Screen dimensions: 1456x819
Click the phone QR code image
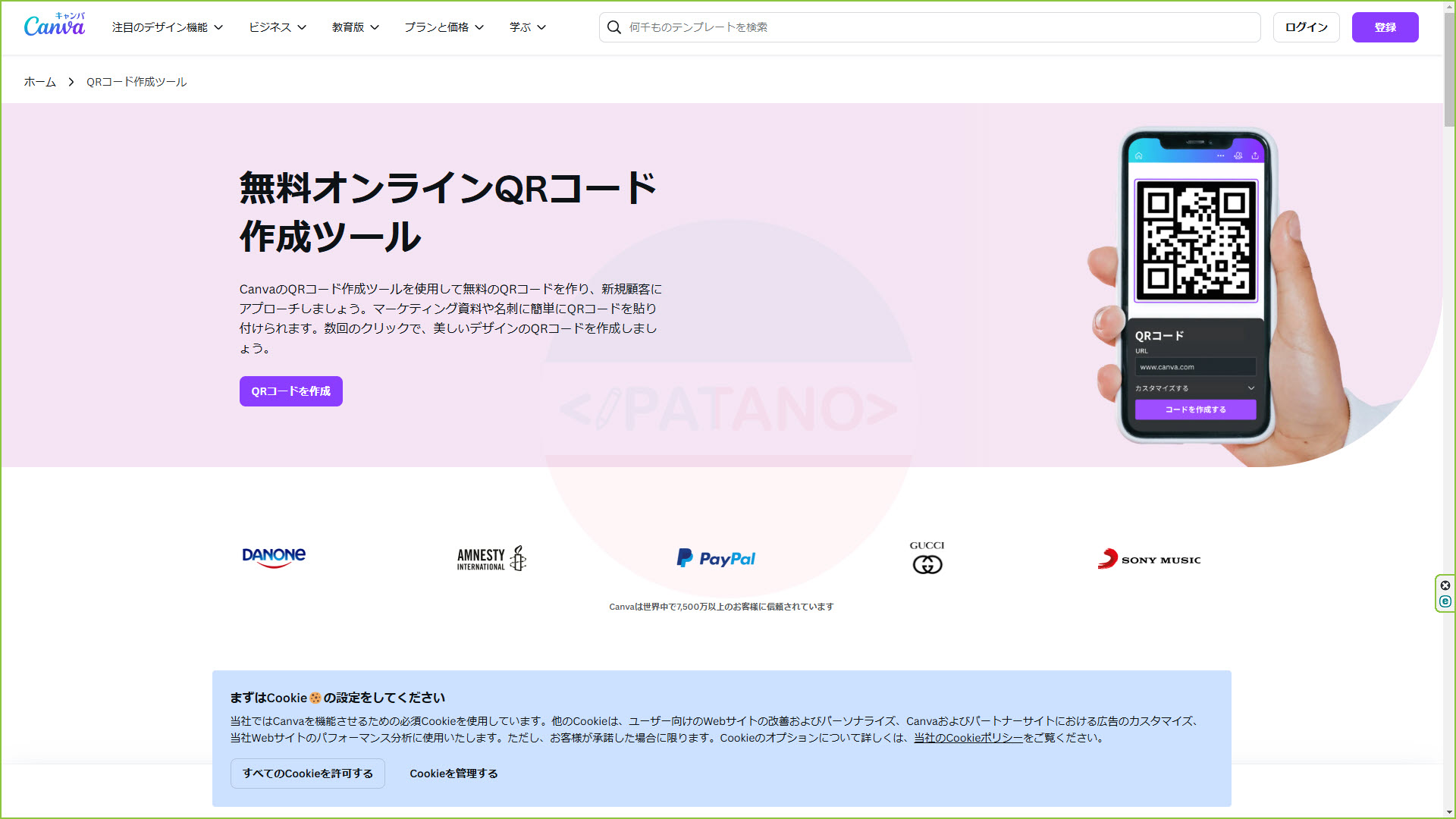click(x=1196, y=240)
